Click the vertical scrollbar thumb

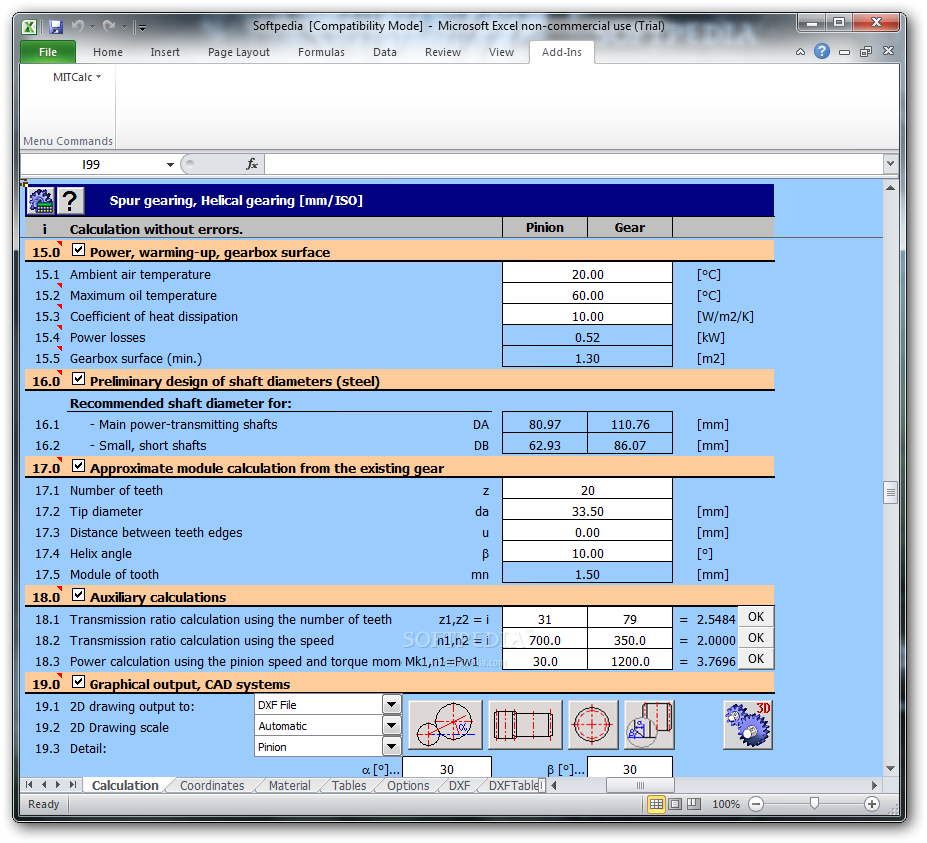(x=890, y=492)
